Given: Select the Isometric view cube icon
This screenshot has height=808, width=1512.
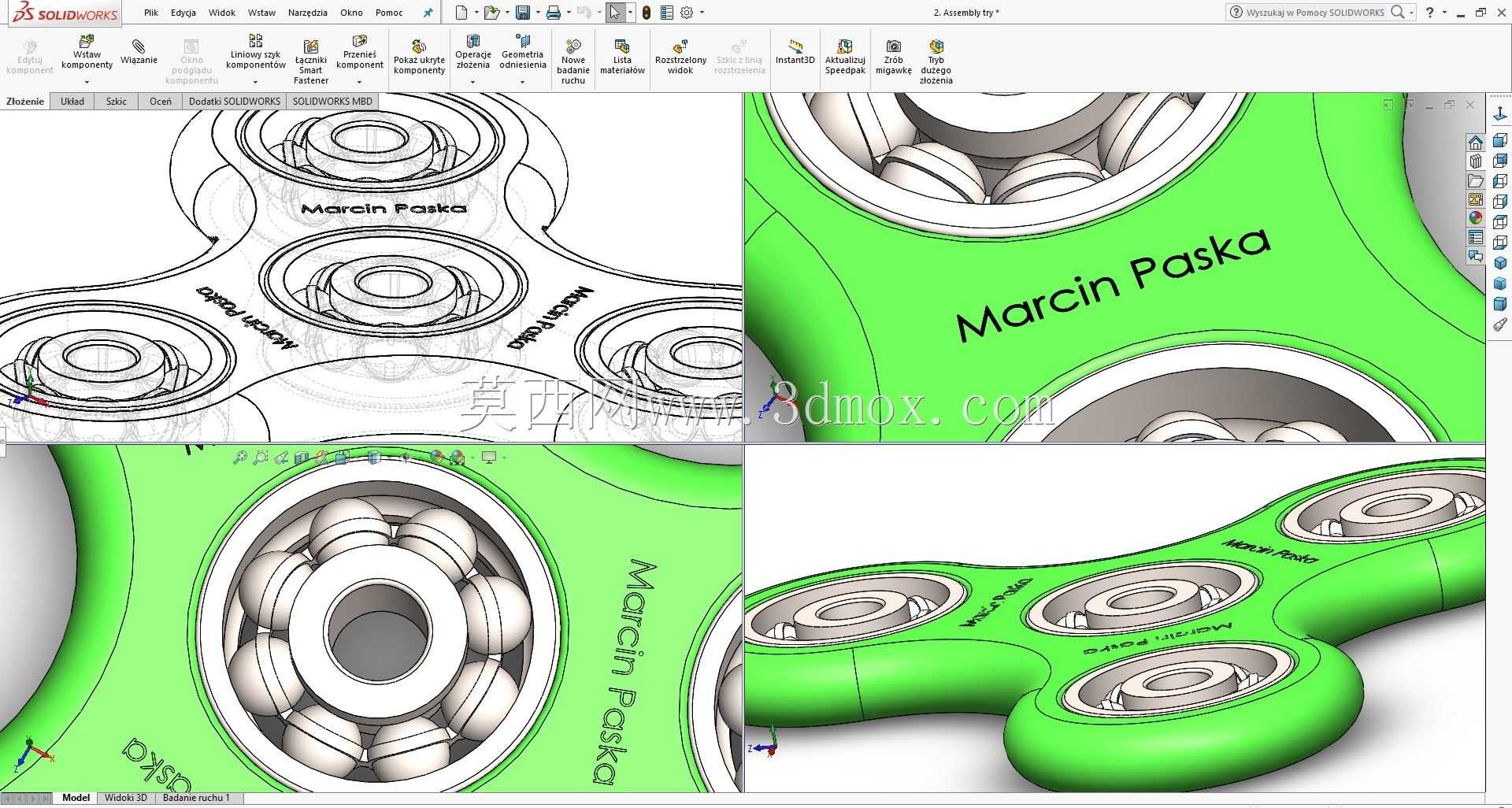Looking at the screenshot, I should (x=1500, y=262).
